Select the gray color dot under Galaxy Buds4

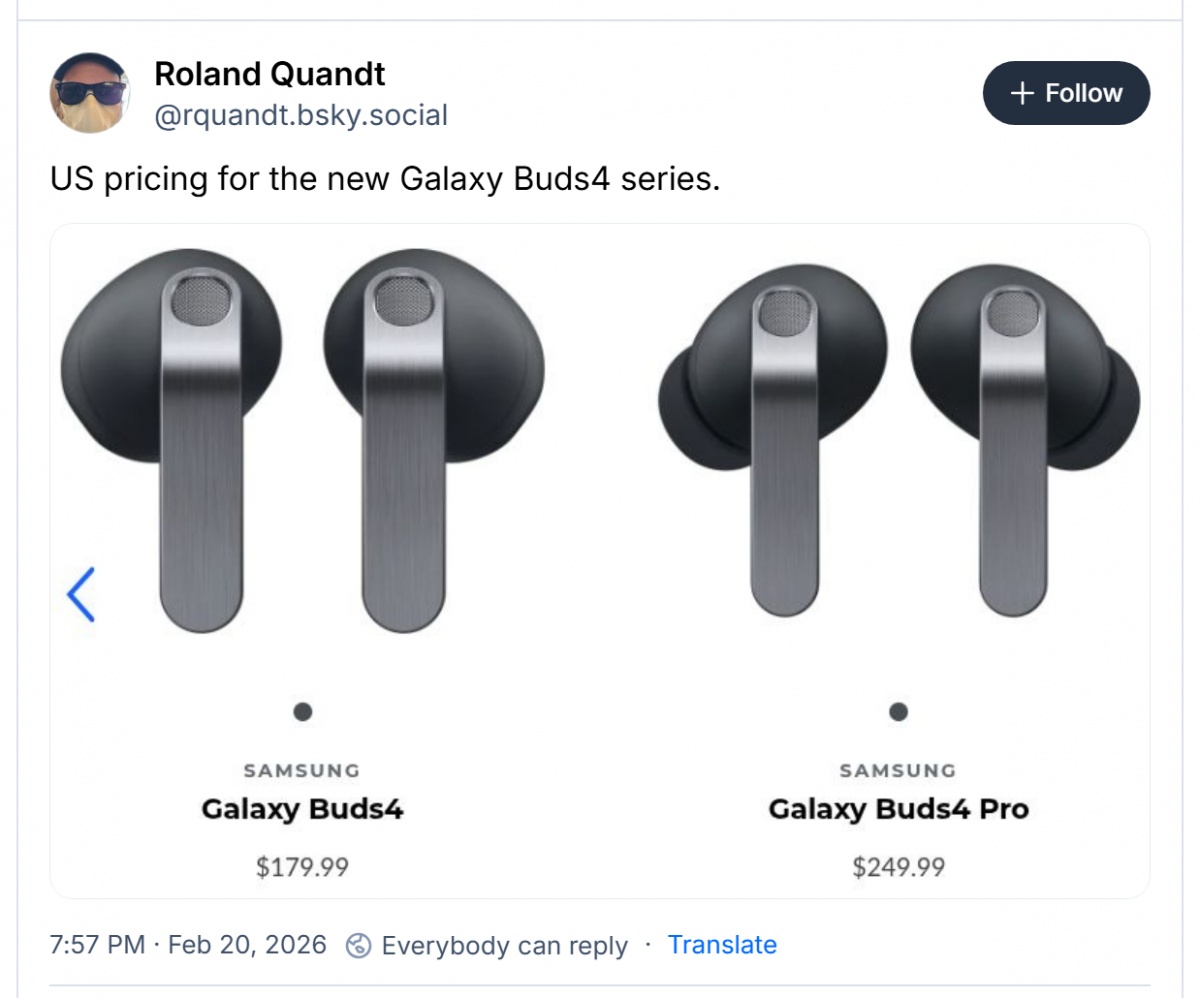[x=303, y=712]
